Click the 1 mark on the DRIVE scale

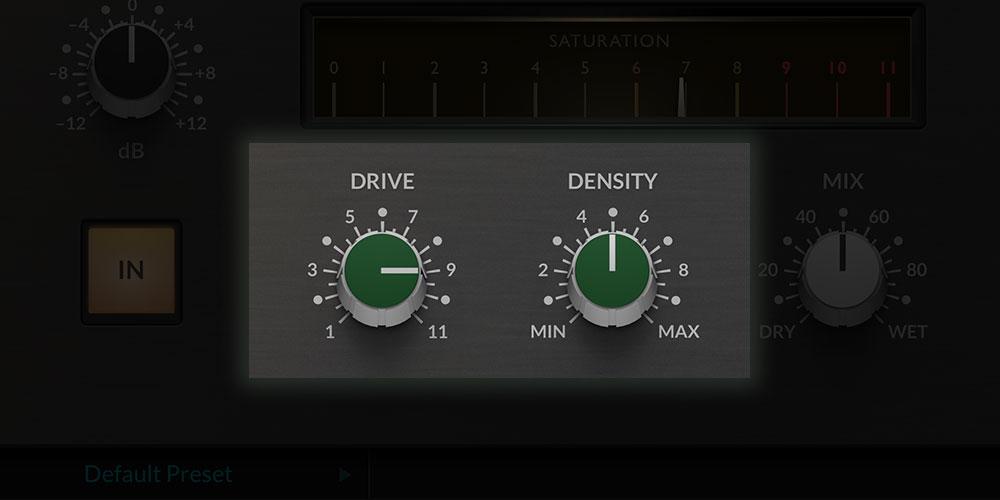329,332
